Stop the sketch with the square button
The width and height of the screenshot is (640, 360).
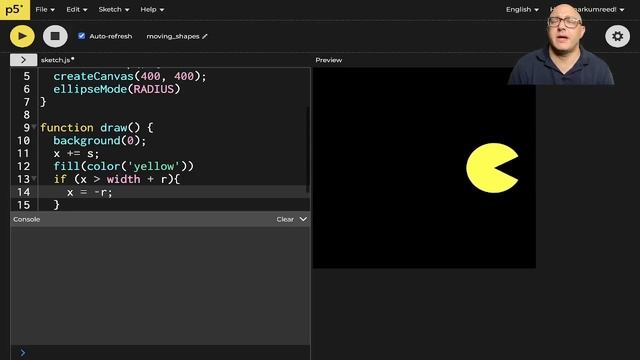click(x=55, y=36)
